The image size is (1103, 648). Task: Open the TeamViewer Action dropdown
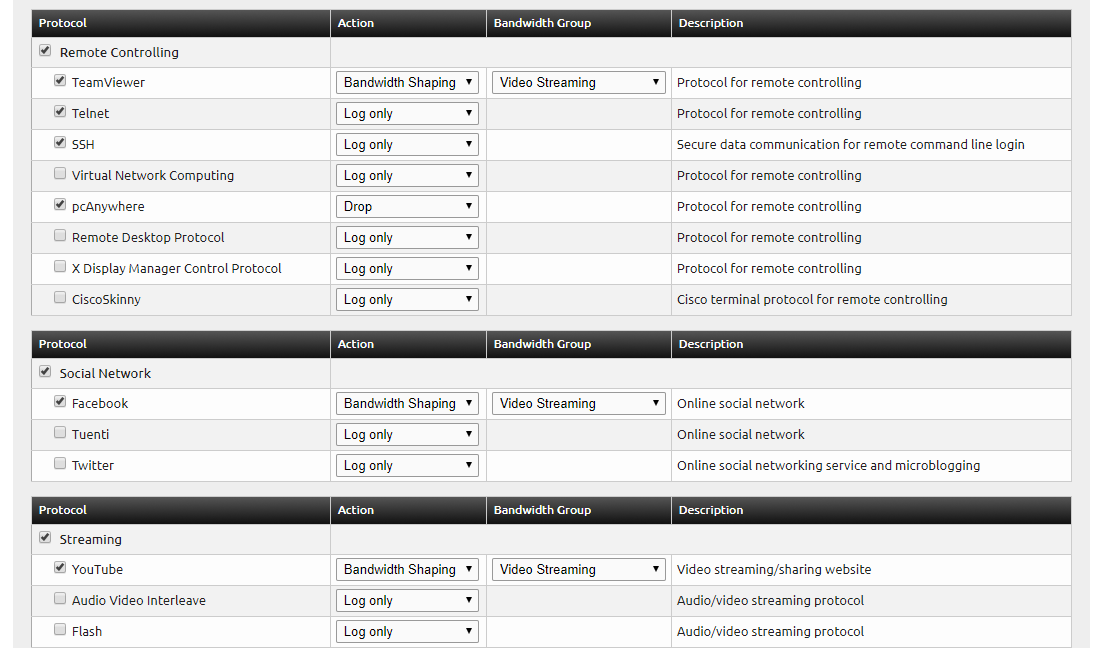(407, 82)
